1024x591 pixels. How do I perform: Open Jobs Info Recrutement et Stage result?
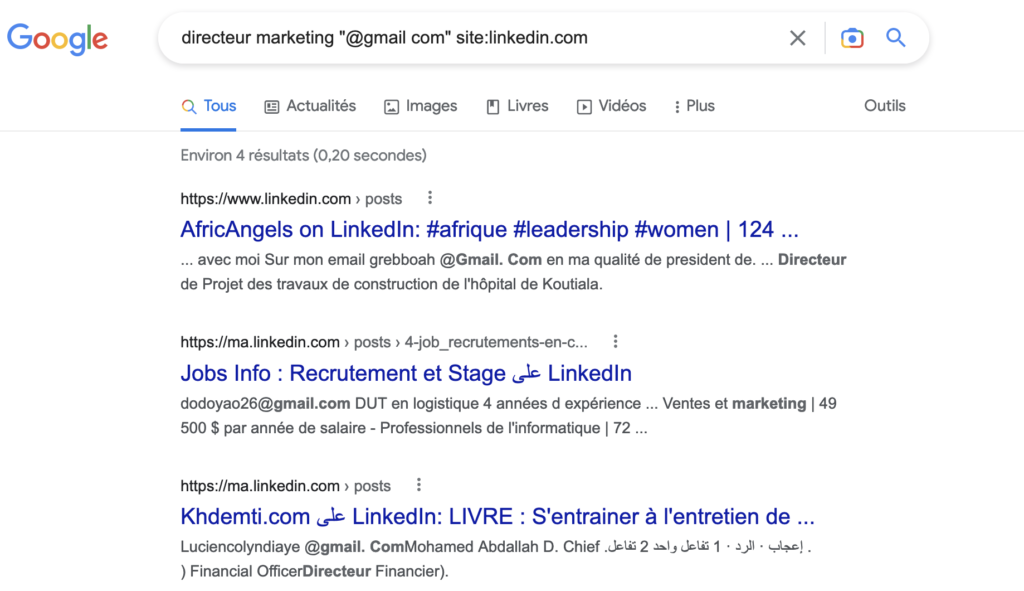[406, 373]
